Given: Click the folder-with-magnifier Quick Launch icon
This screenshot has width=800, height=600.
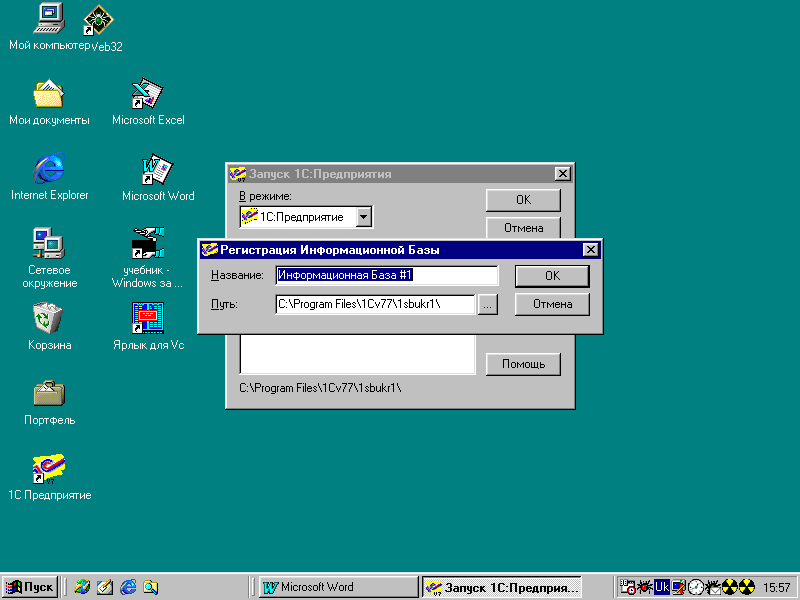Looking at the screenshot, I should click(151, 587).
